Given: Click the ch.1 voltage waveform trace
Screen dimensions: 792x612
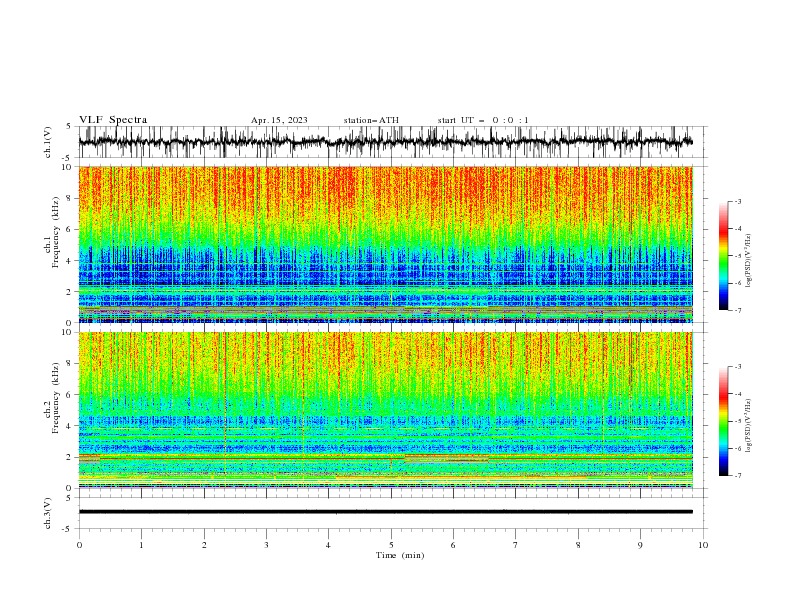Looking at the screenshot, I should coord(385,142).
